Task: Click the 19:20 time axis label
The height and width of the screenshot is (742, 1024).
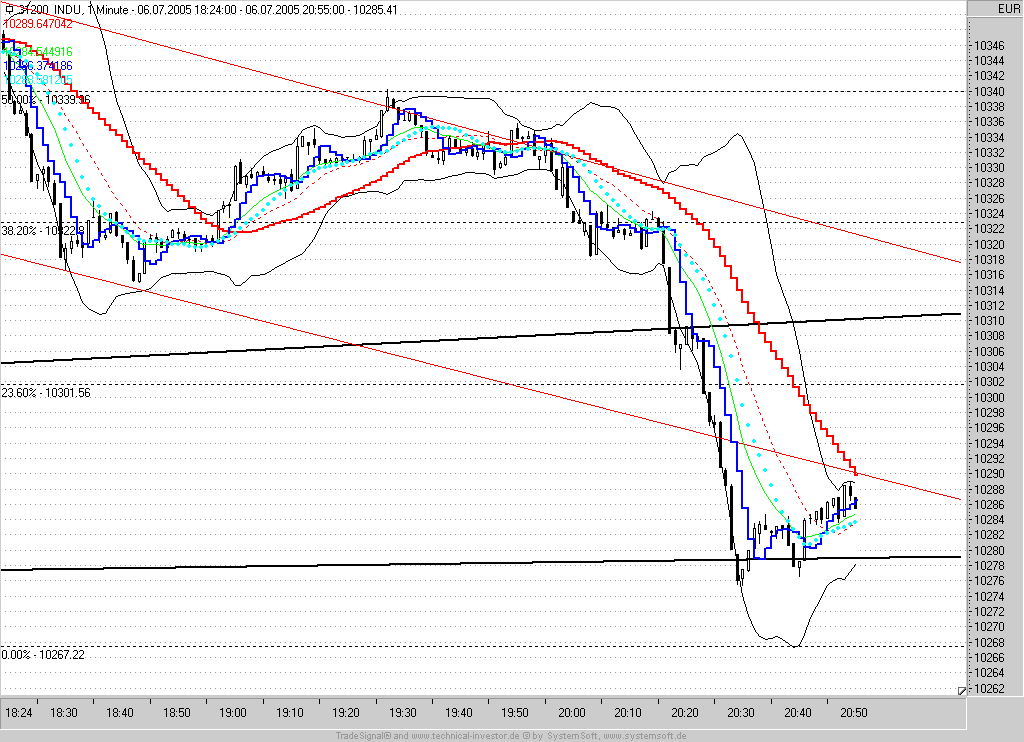Action: click(345, 713)
